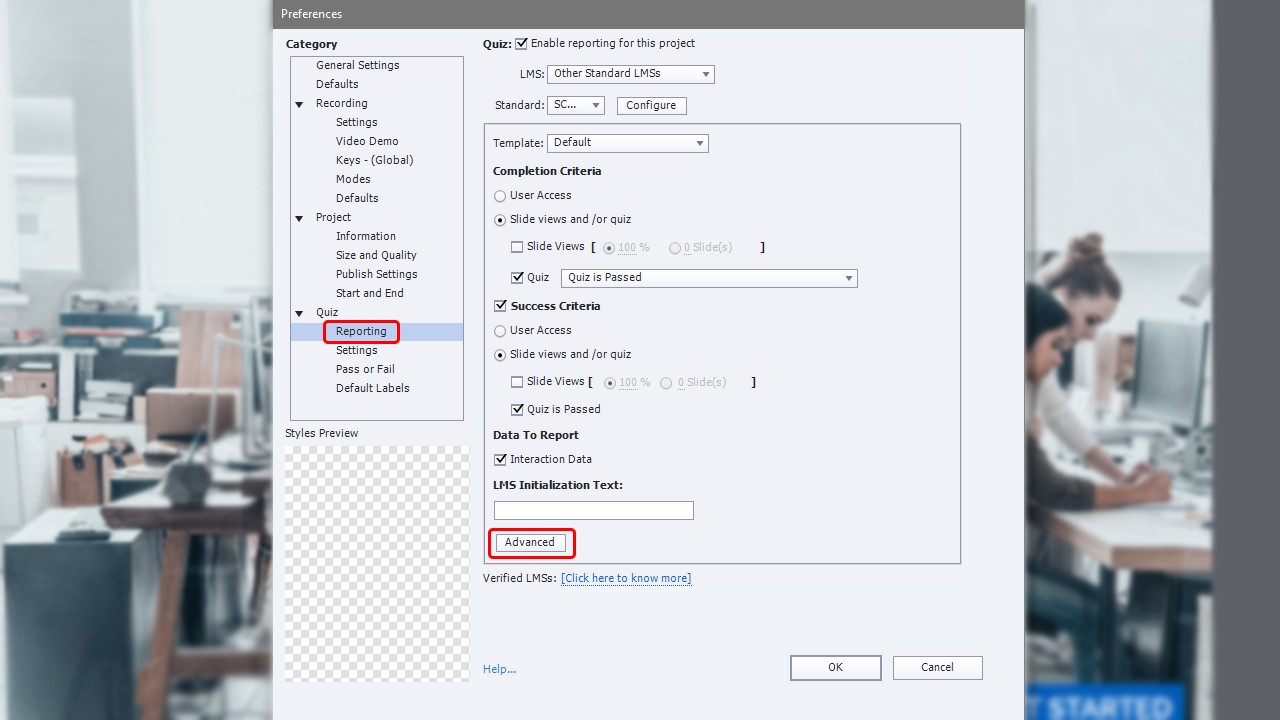1280x720 pixels.
Task: Open the Template dropdown
Action: [x=628, y=143]
